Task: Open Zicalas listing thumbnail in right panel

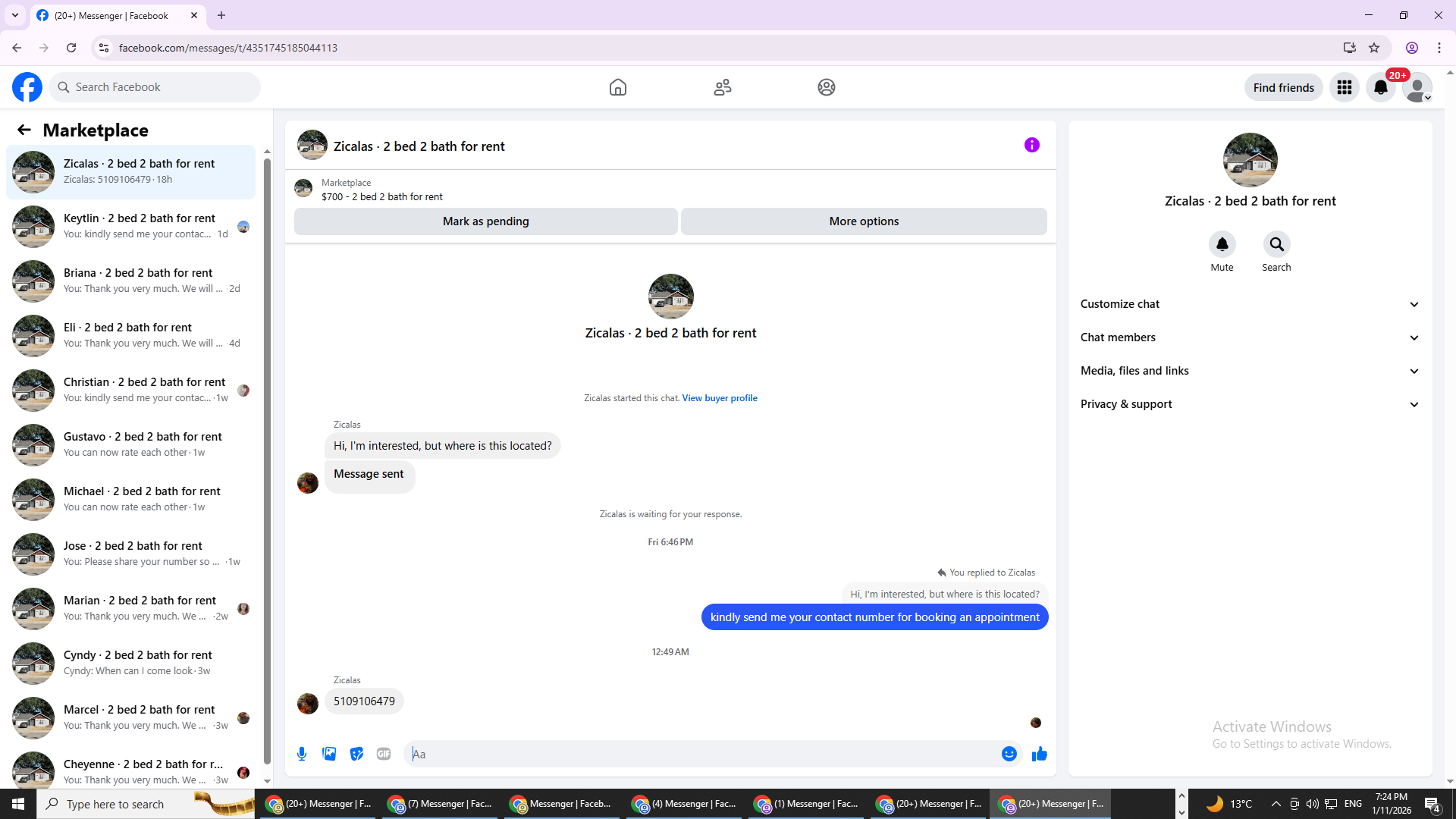Action: tap(1250, 160)
